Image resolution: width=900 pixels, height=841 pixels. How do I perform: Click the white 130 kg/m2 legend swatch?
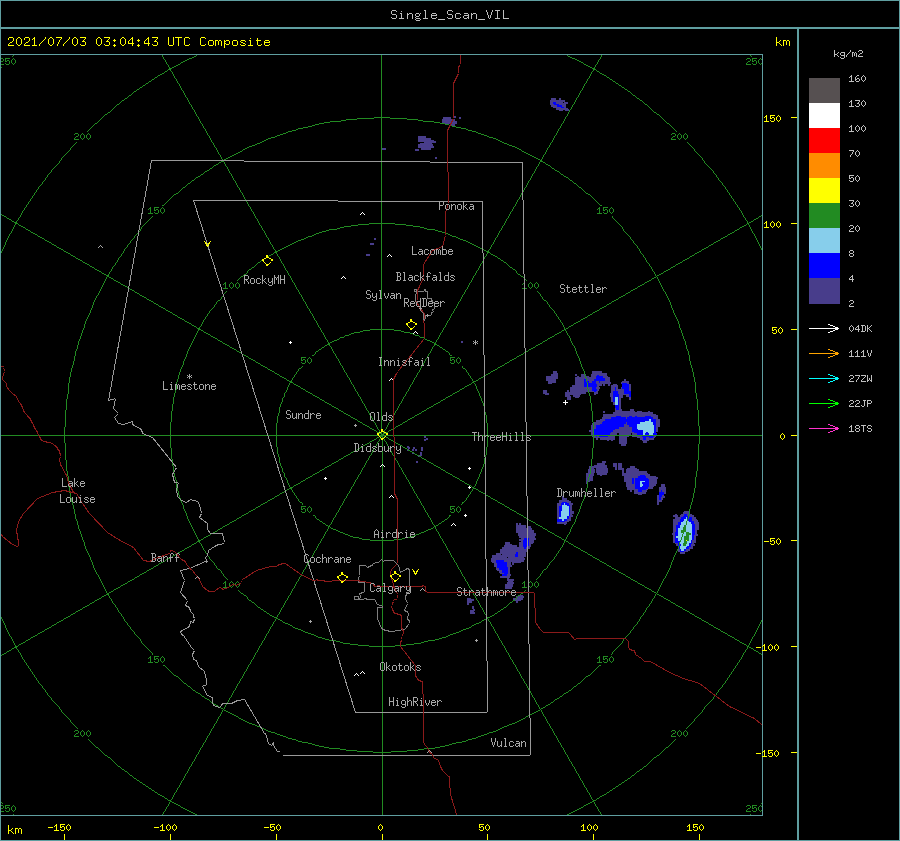(824, 115)
